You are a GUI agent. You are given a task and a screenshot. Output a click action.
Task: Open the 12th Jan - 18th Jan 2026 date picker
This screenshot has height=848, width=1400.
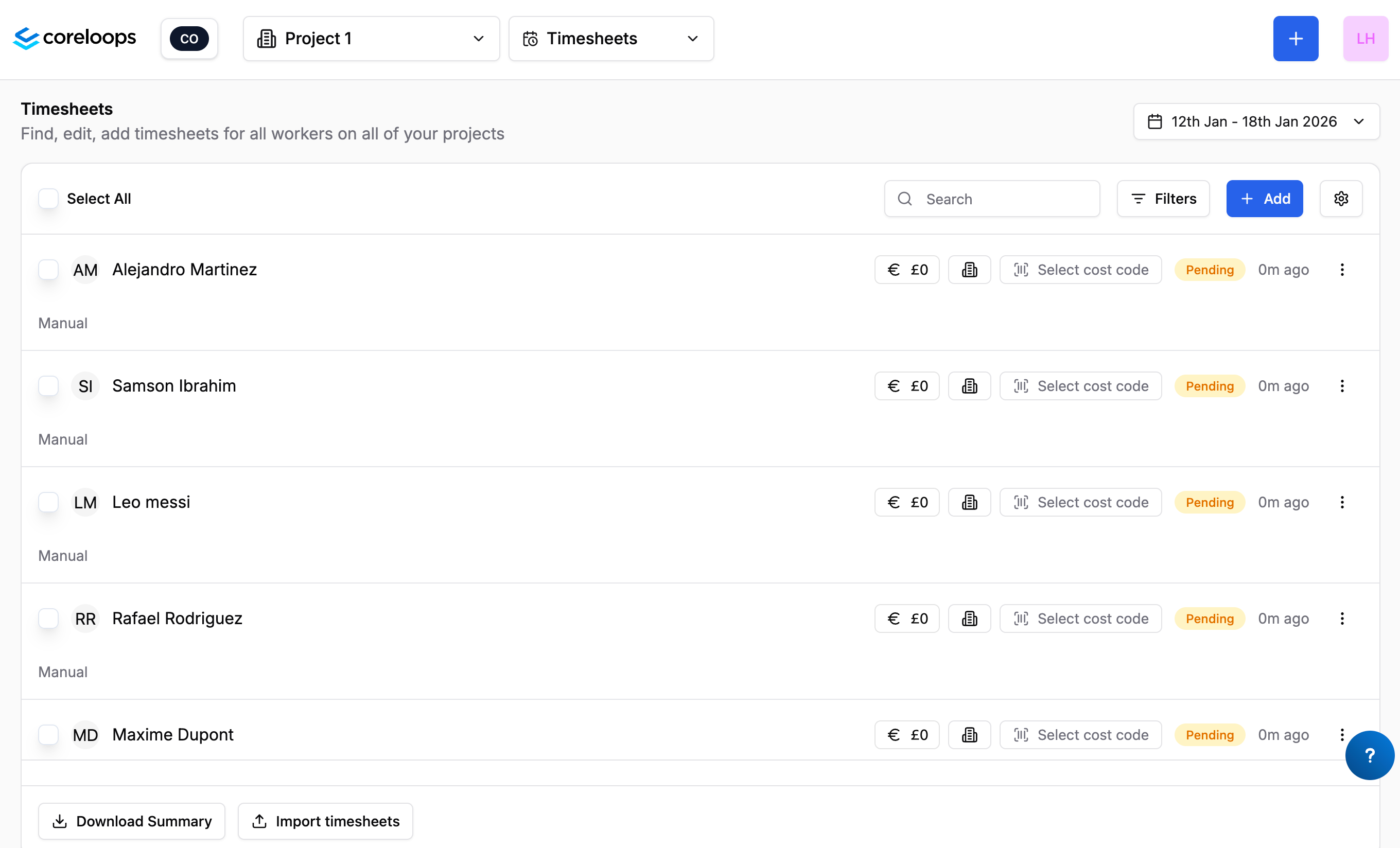point(1256,121)
